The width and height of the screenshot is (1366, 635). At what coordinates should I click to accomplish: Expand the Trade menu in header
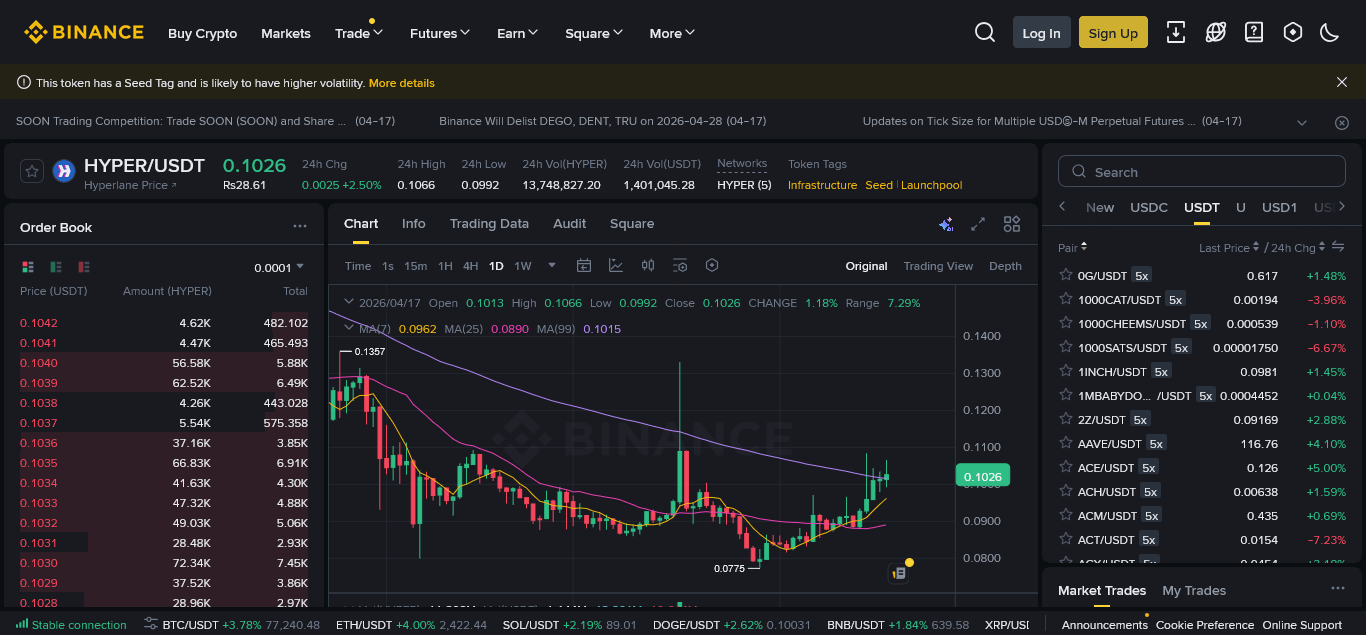coord(359,33)
